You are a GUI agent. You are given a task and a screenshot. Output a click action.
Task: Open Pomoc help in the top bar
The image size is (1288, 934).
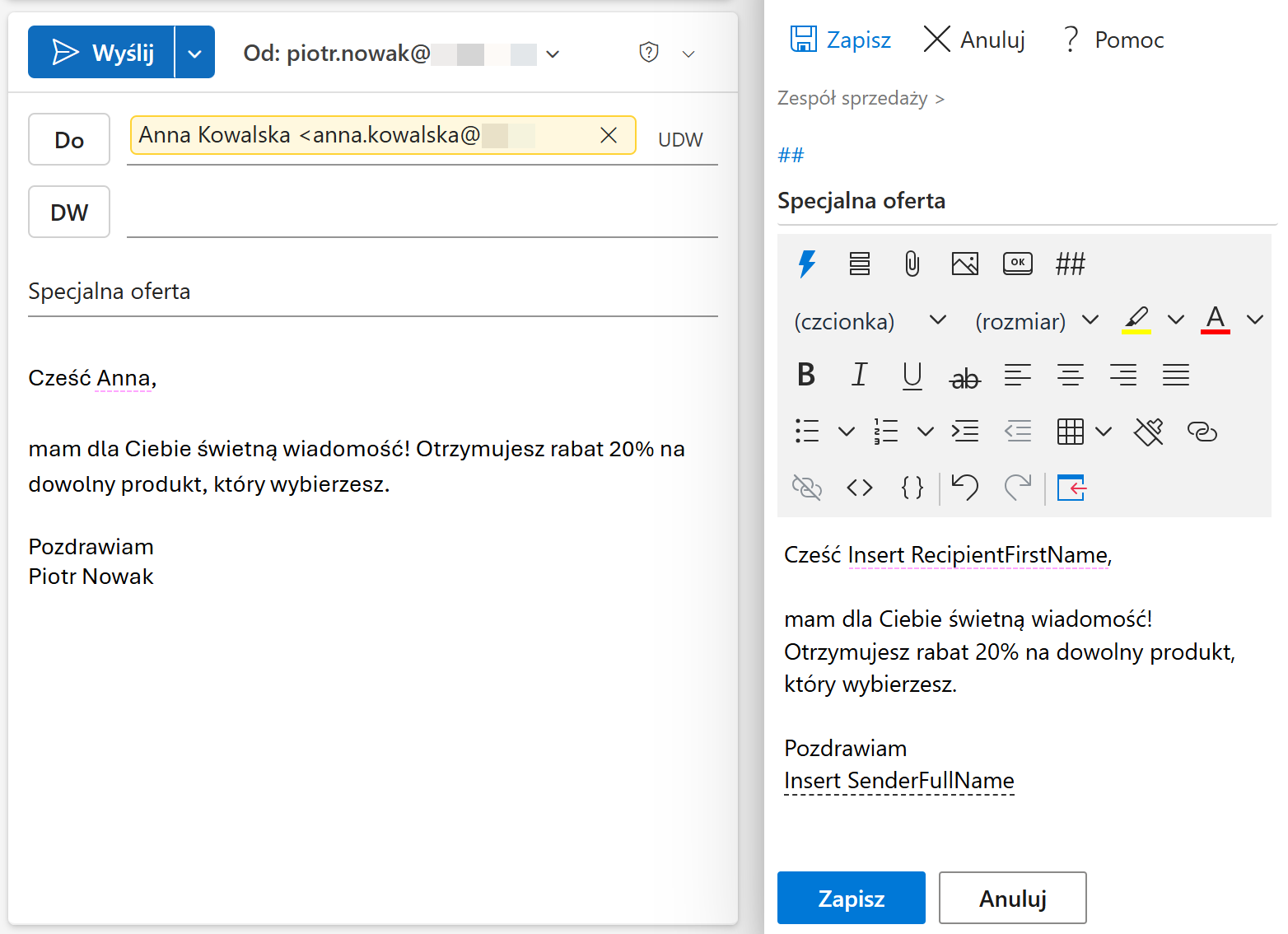[1113, 40]
